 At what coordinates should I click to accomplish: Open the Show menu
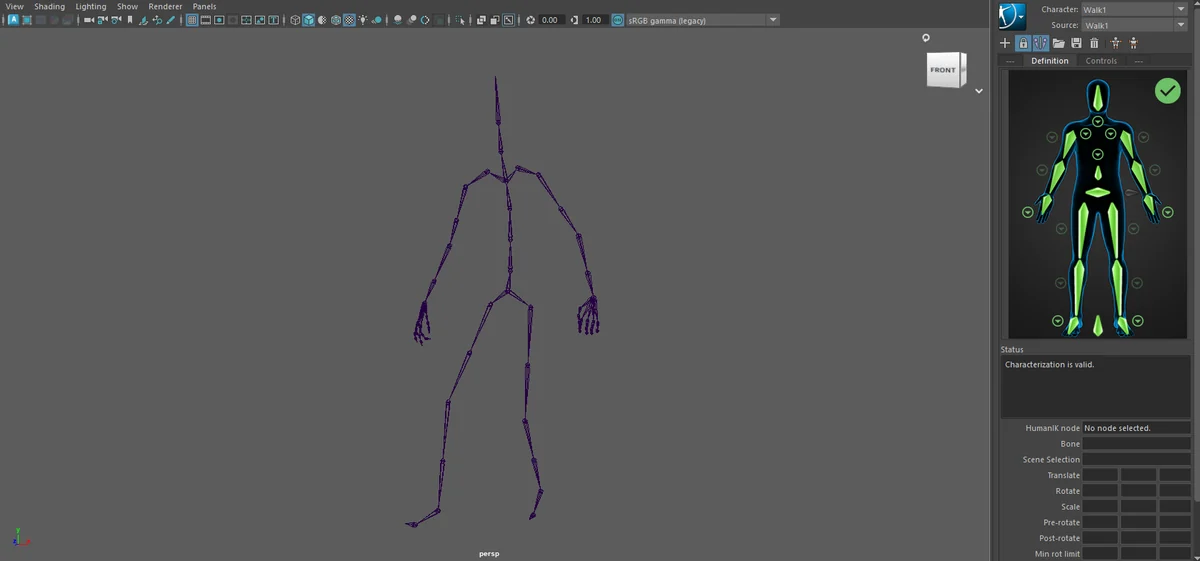click(x=127, y=6)
